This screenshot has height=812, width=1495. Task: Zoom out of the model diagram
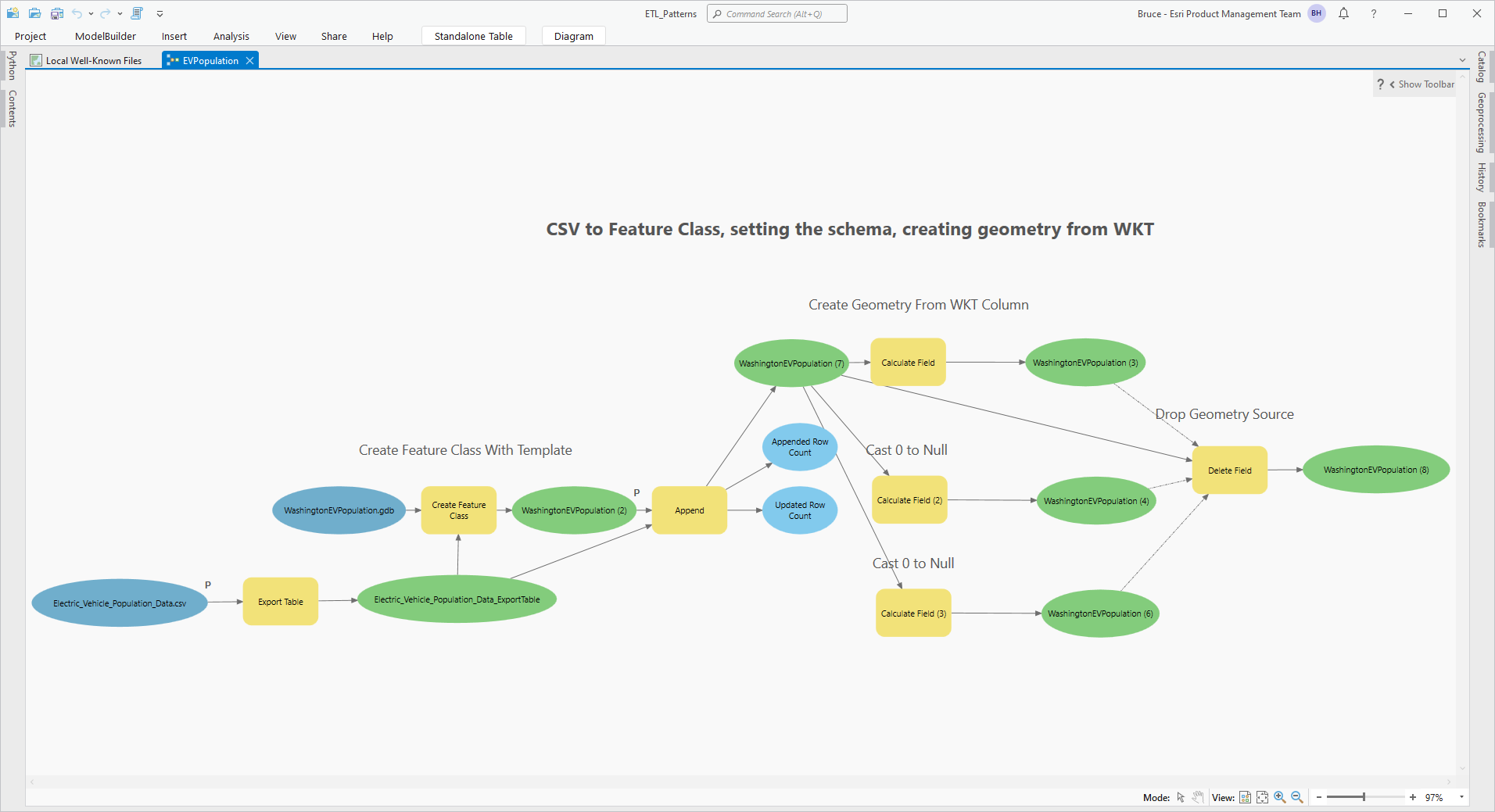[x=1296, y=796]
